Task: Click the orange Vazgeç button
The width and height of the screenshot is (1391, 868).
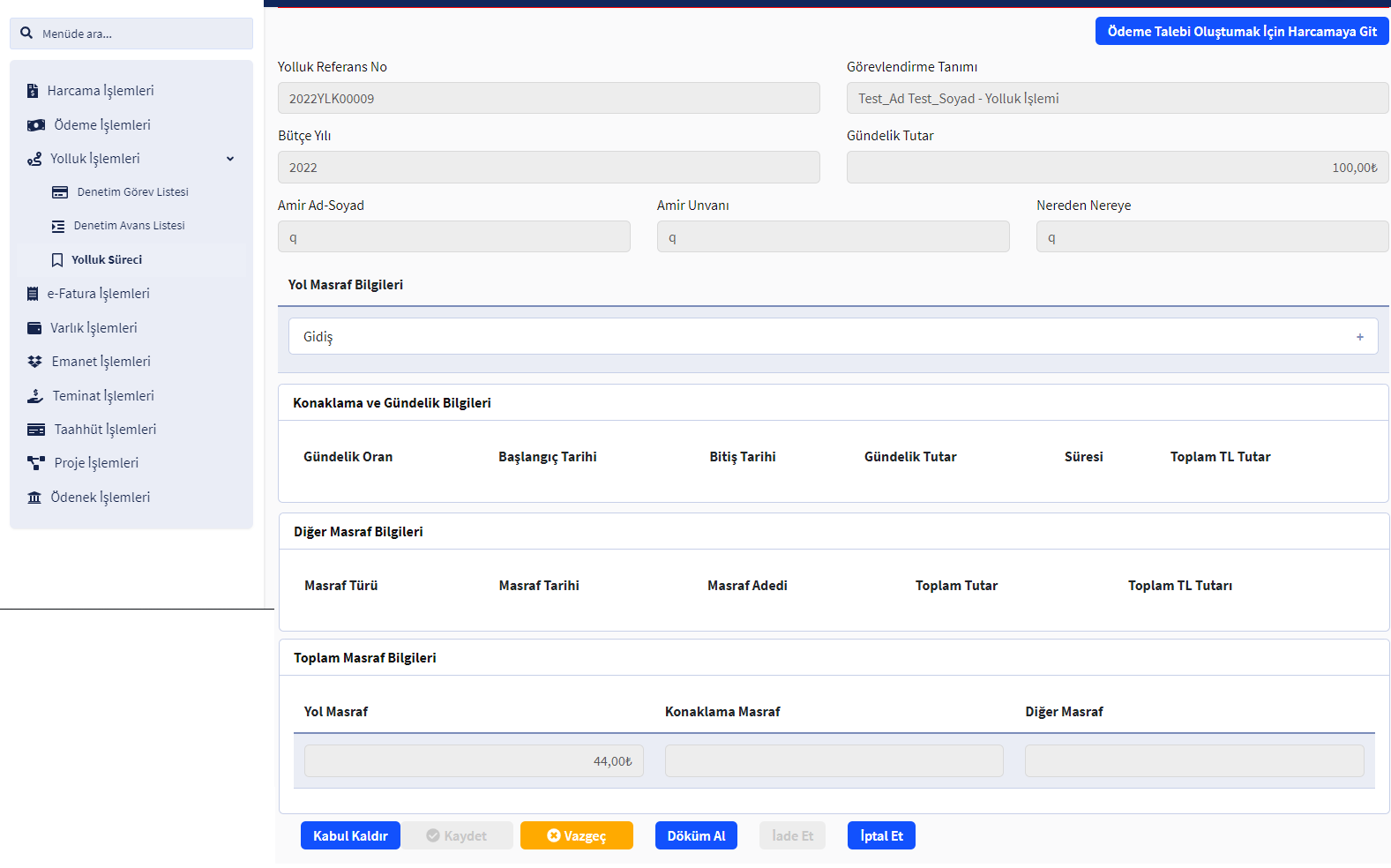Action: [x=576, y=836]
